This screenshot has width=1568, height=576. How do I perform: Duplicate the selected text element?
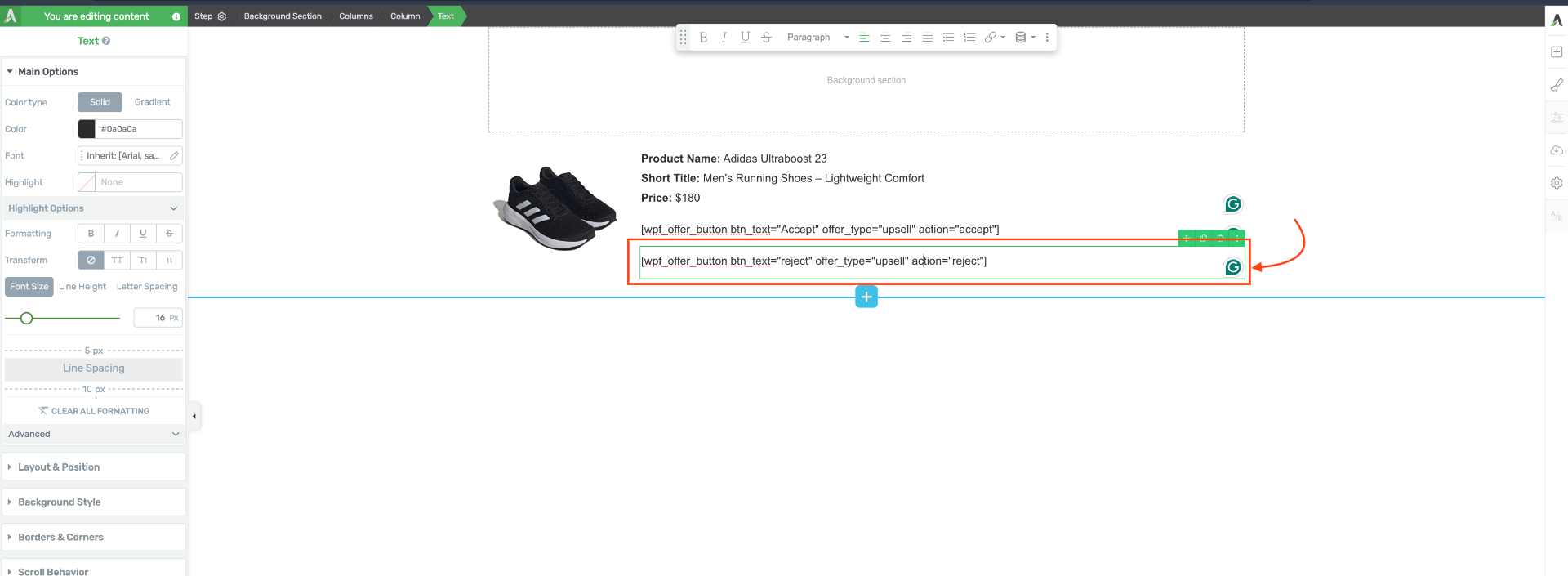coord(1203,238)
